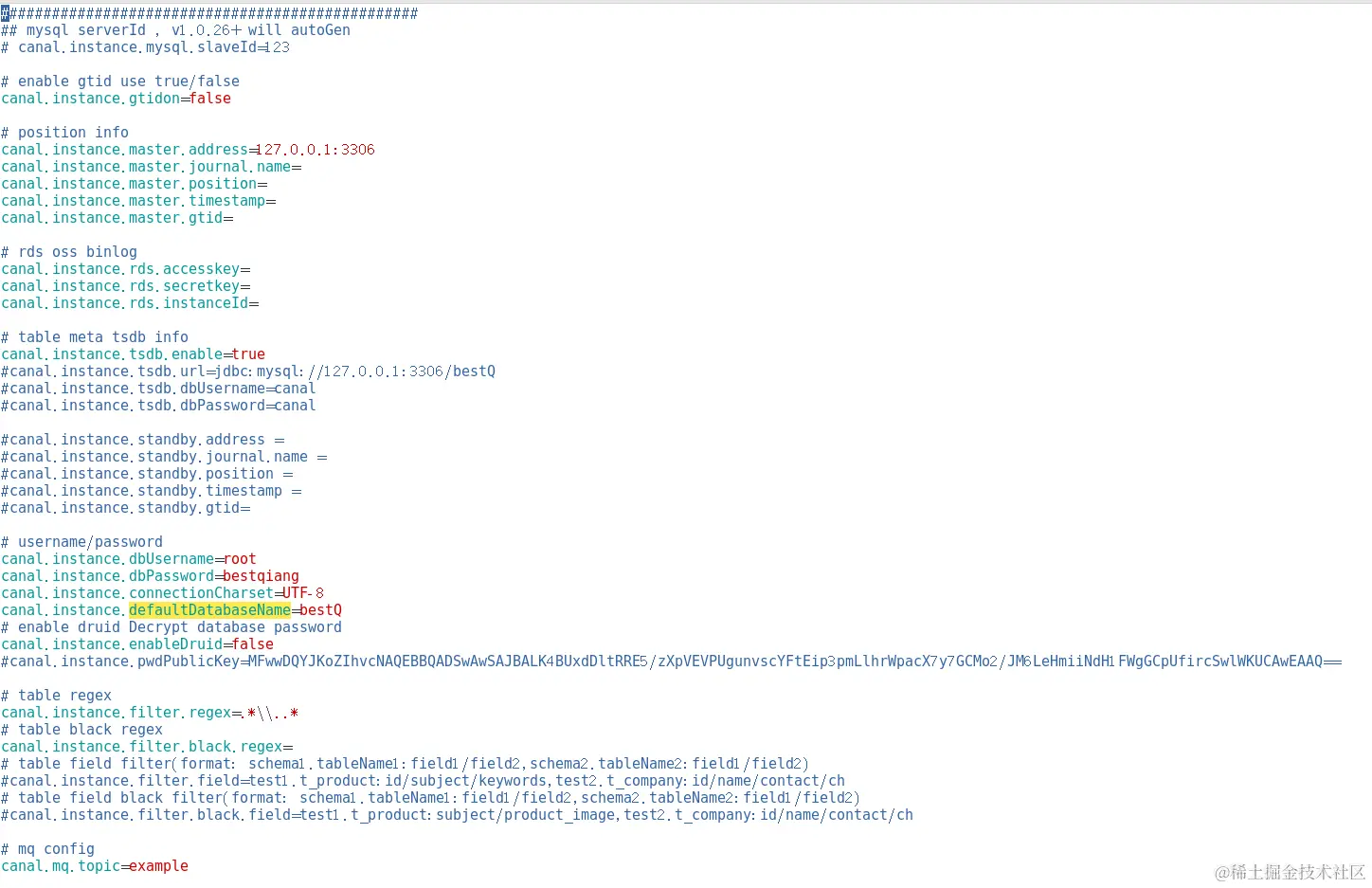Click 'canal.instance.dbUsername=root' line

click(128, 559)
